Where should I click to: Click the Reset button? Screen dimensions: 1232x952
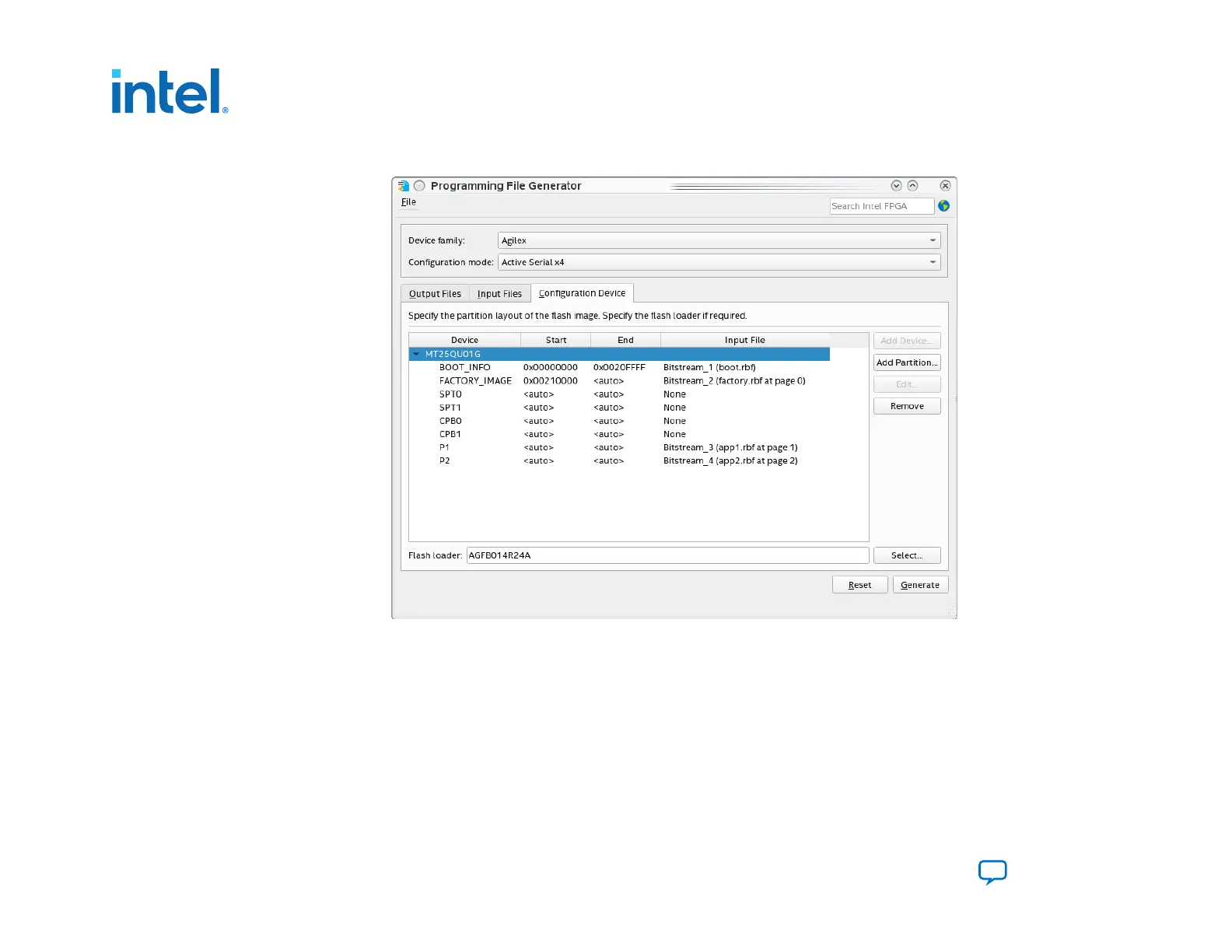(859, 585)
